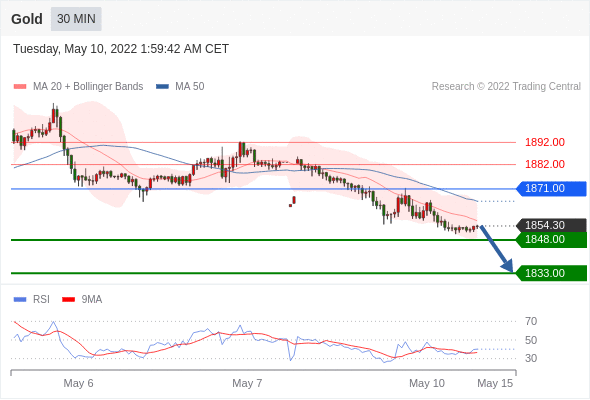This screenshot has height=400, width=590.
Task: Click the May 7 date axis label
Action: tap(247, 383)
